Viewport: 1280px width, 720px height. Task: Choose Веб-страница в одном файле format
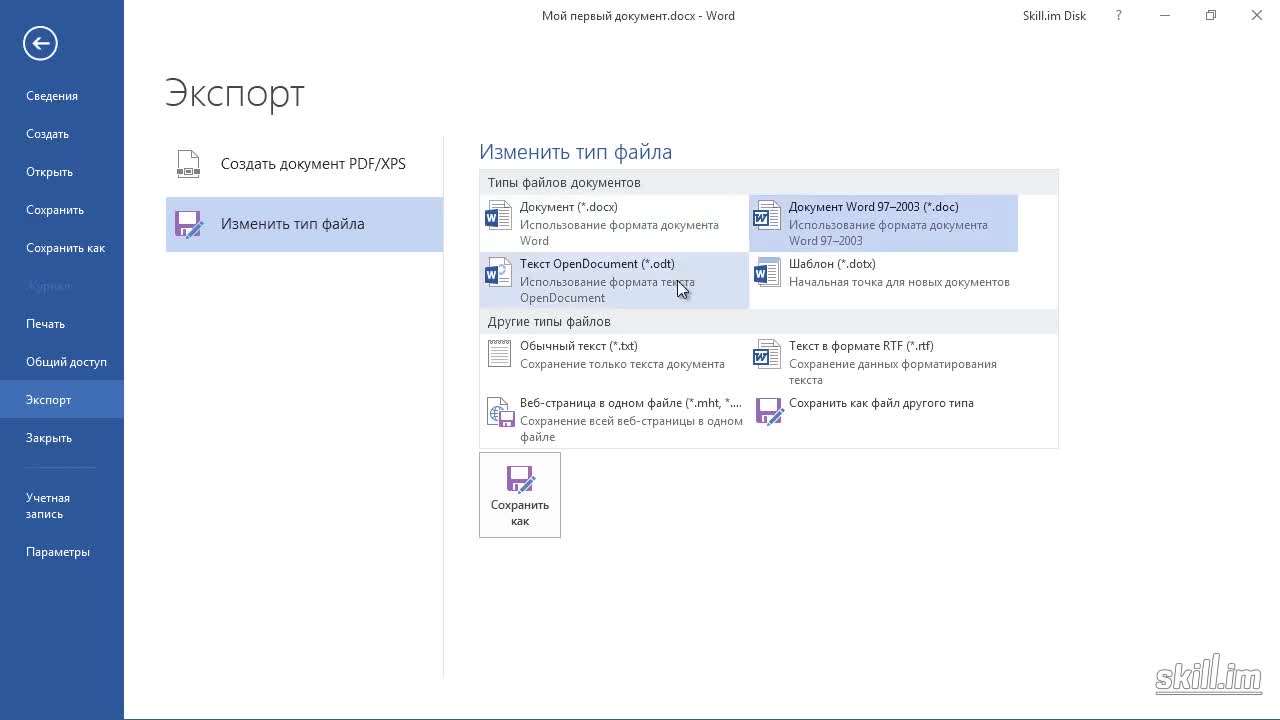click(614, 419)
